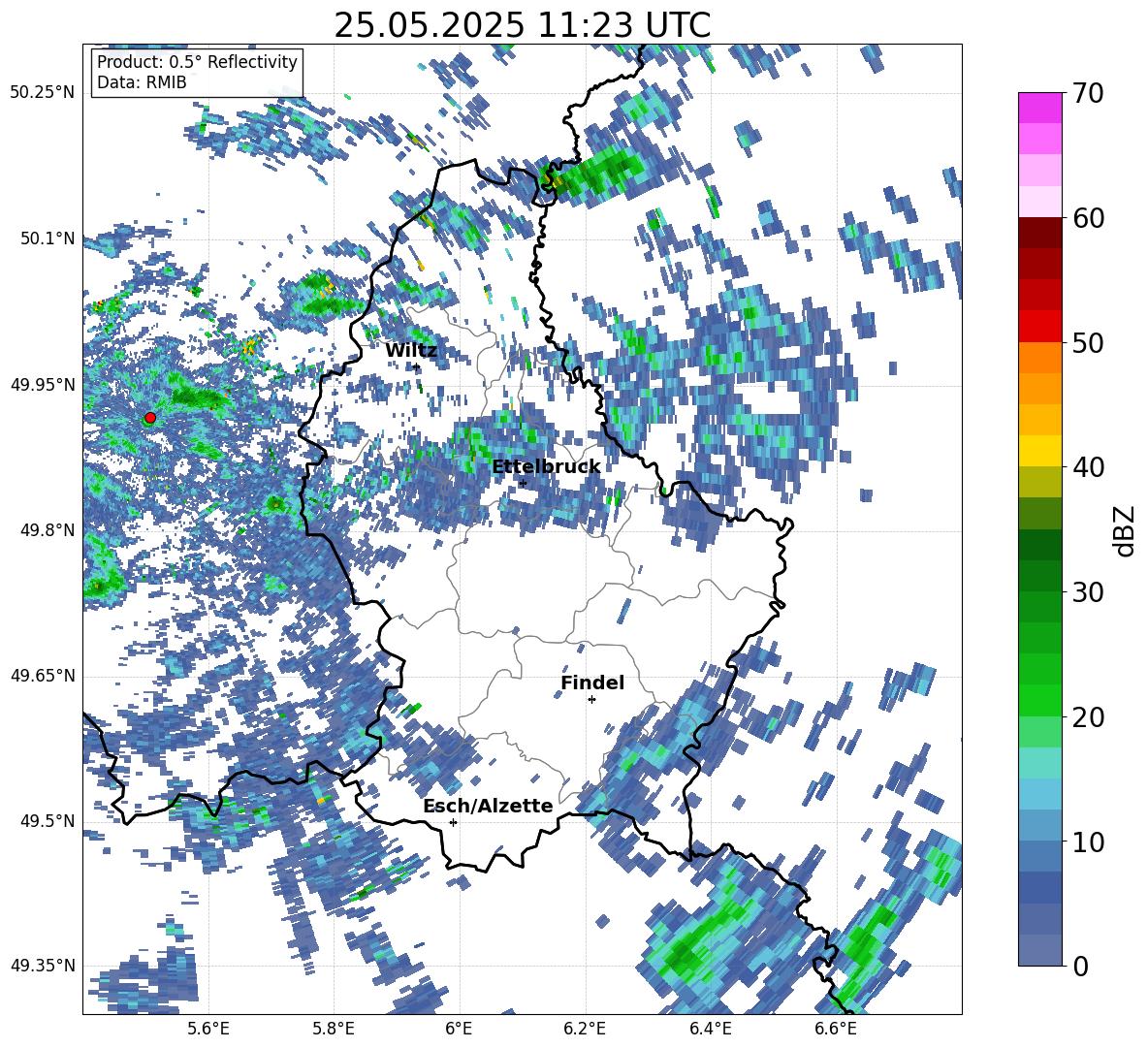Screen dimensions: 1148x1048
Task: Click the red radar location dot
Action: tap(150, 418)
